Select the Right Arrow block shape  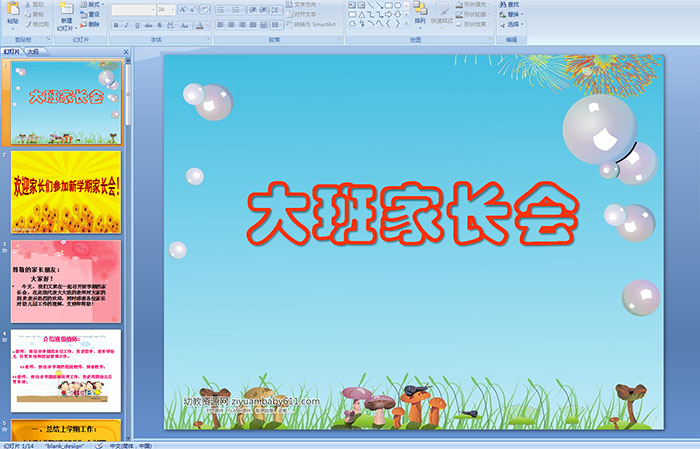tap(388, 15)
